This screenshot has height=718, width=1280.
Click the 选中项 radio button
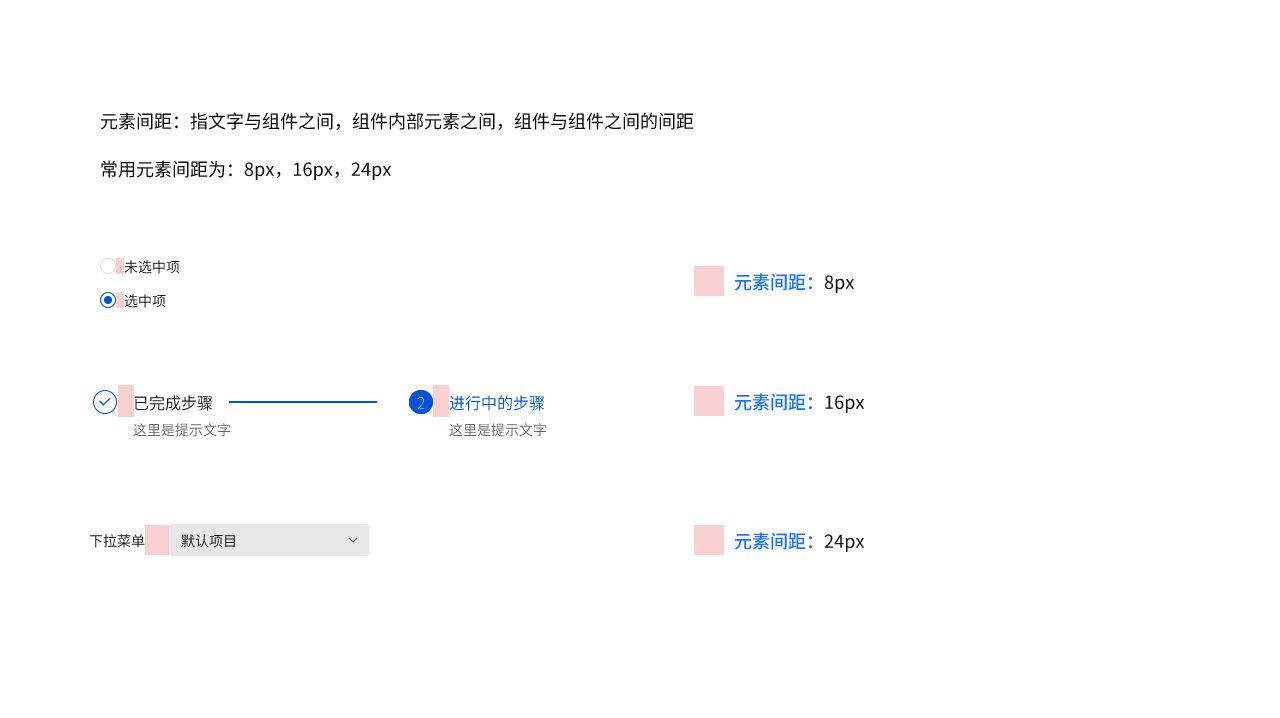tap(108, 300)
